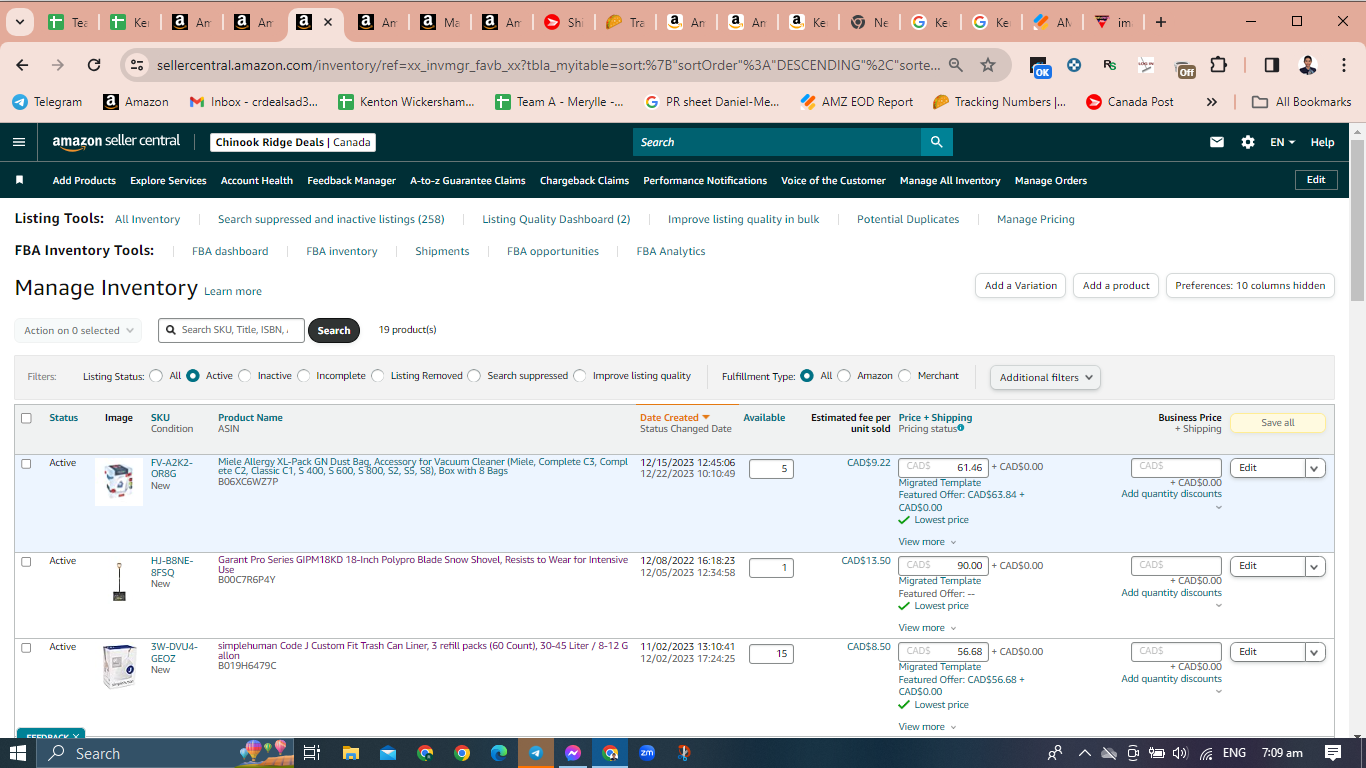Open Chrome's three-dot menu
The width and height of the screenshot is (1366, 768).
1343,65
